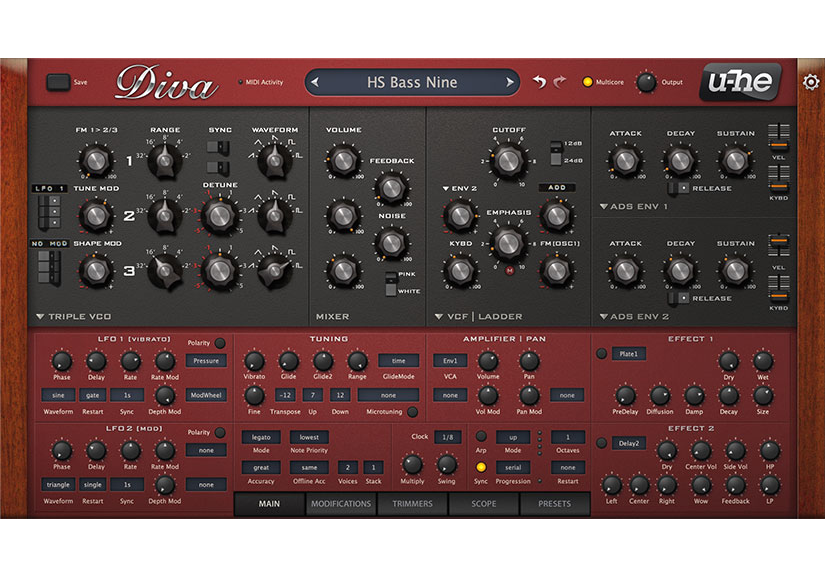The image size is (825, 578).
Task: Click the mixer Noise knob
Action: (x=392, y=243)
